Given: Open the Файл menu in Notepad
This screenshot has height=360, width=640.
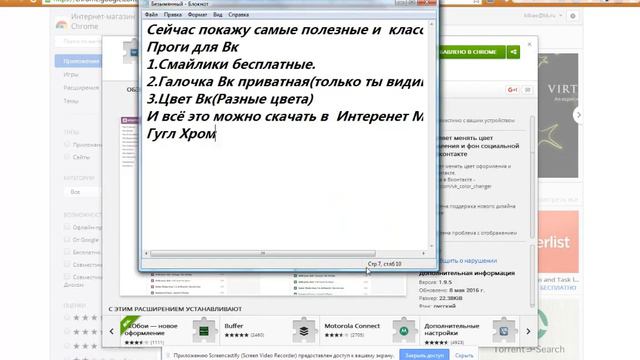Looking at the screenshot, I should 151,15.
